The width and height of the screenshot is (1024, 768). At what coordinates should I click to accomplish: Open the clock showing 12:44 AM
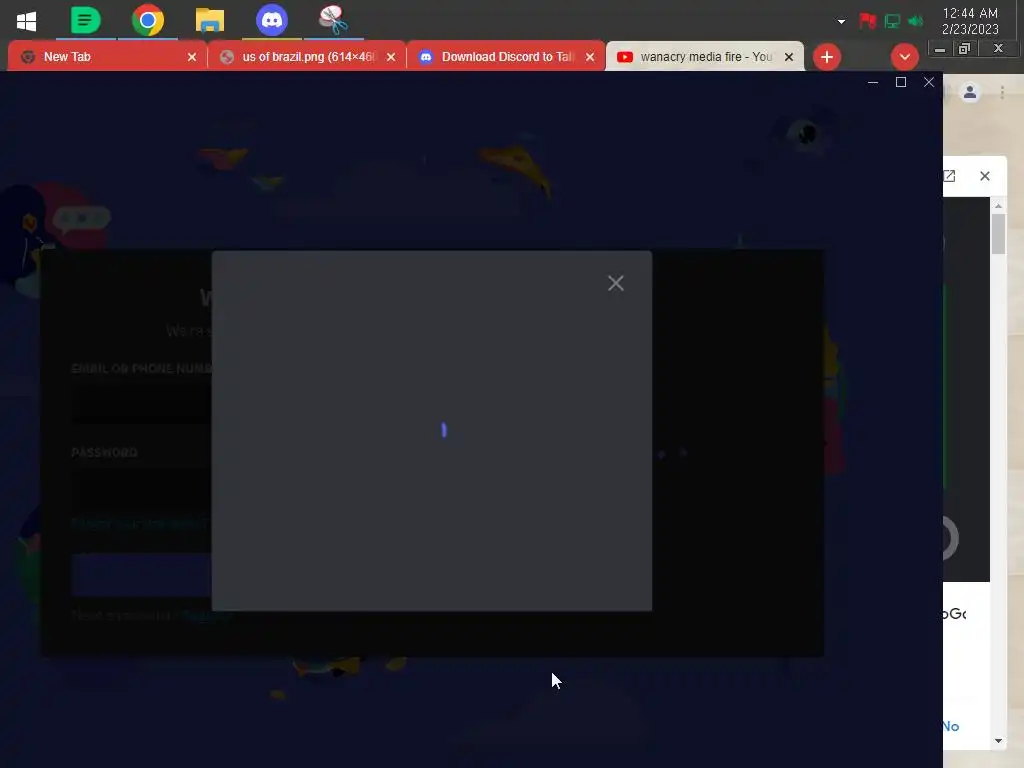pos(970,21)
